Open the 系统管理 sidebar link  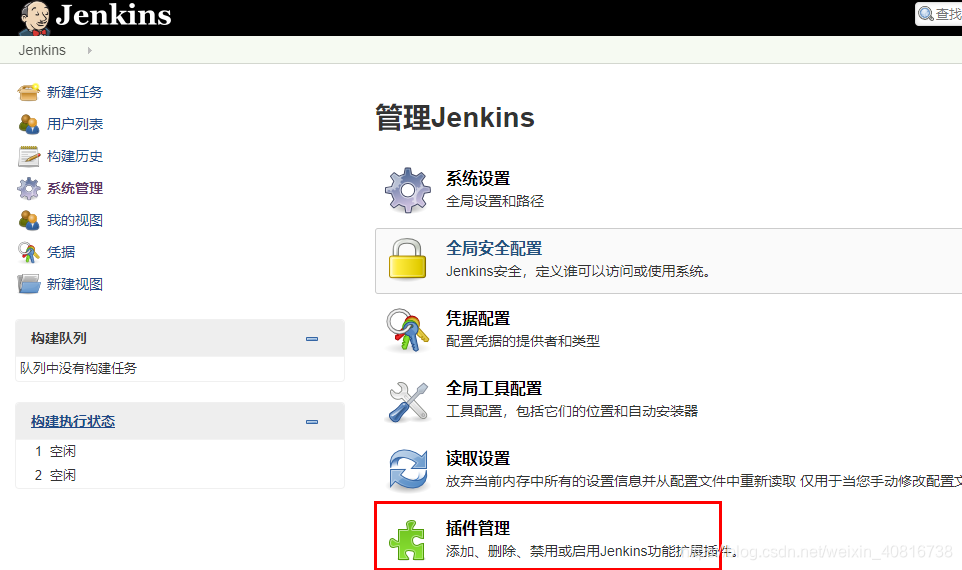coord(75,188)
